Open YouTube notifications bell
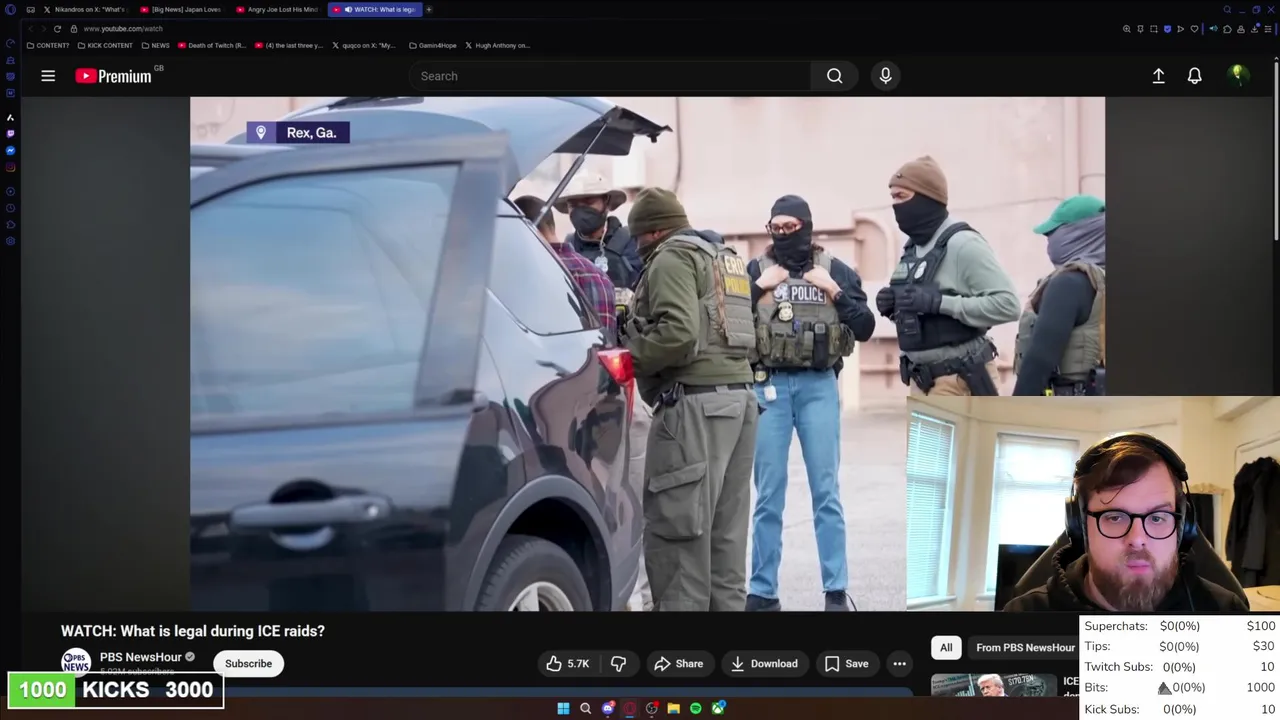 1194,76
